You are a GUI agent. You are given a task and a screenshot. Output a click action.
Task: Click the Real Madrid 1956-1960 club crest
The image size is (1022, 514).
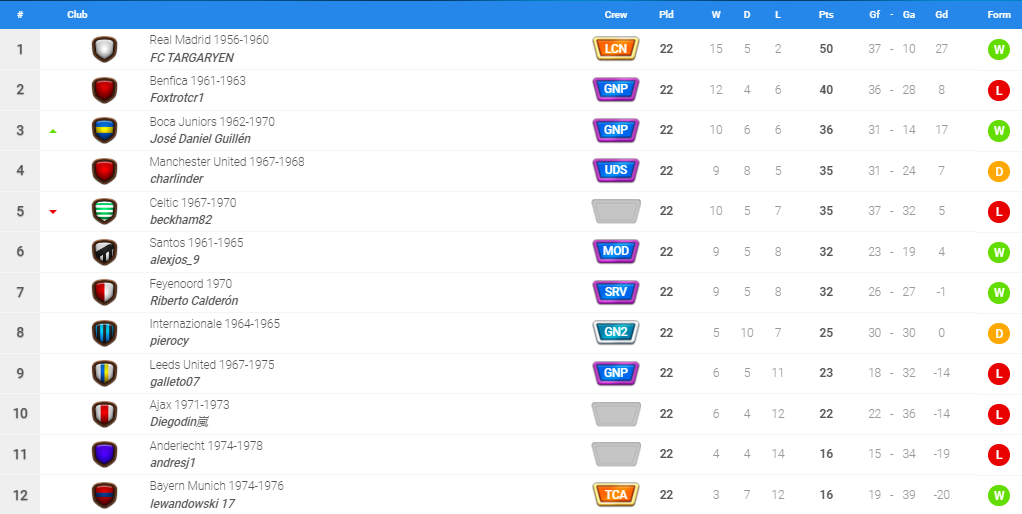tap(104, 50)
